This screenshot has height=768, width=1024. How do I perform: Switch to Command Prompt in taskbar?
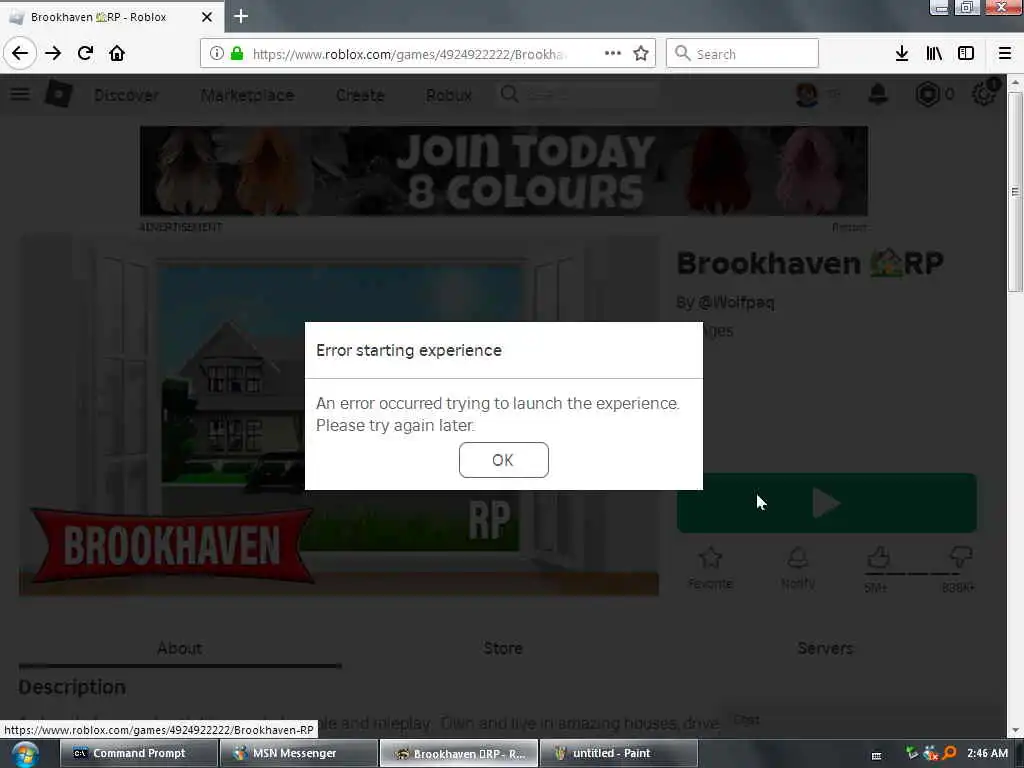click(138, 753)
